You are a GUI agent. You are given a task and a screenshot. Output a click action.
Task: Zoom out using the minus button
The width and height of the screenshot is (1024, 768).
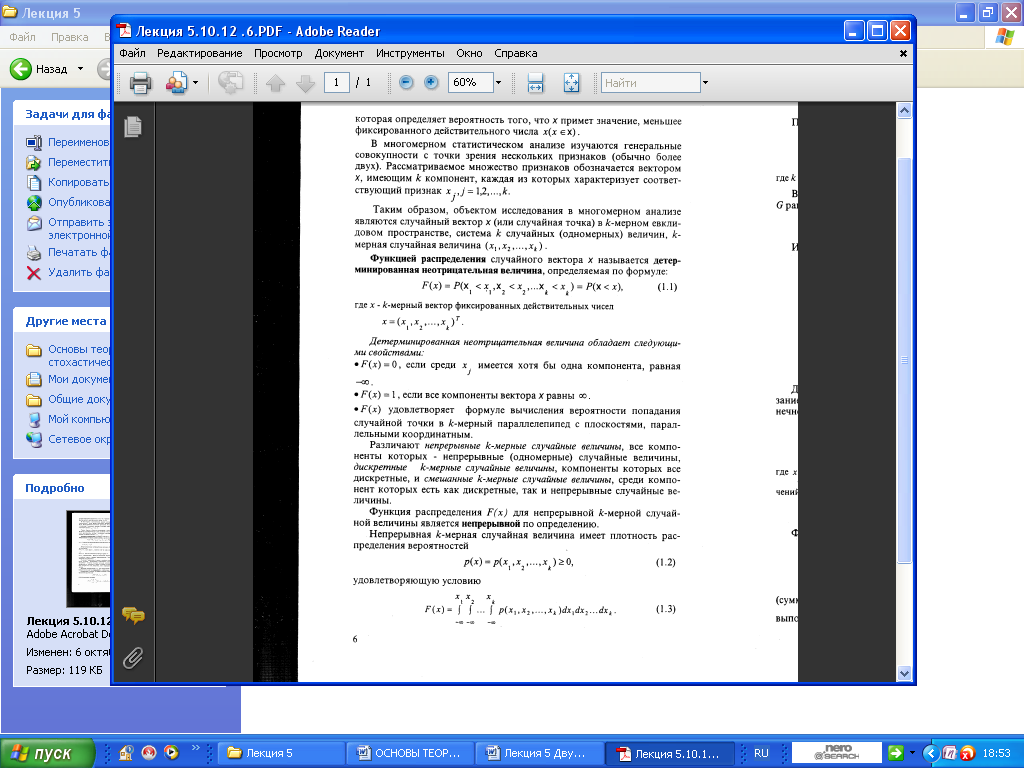click(x=406, y=82)
